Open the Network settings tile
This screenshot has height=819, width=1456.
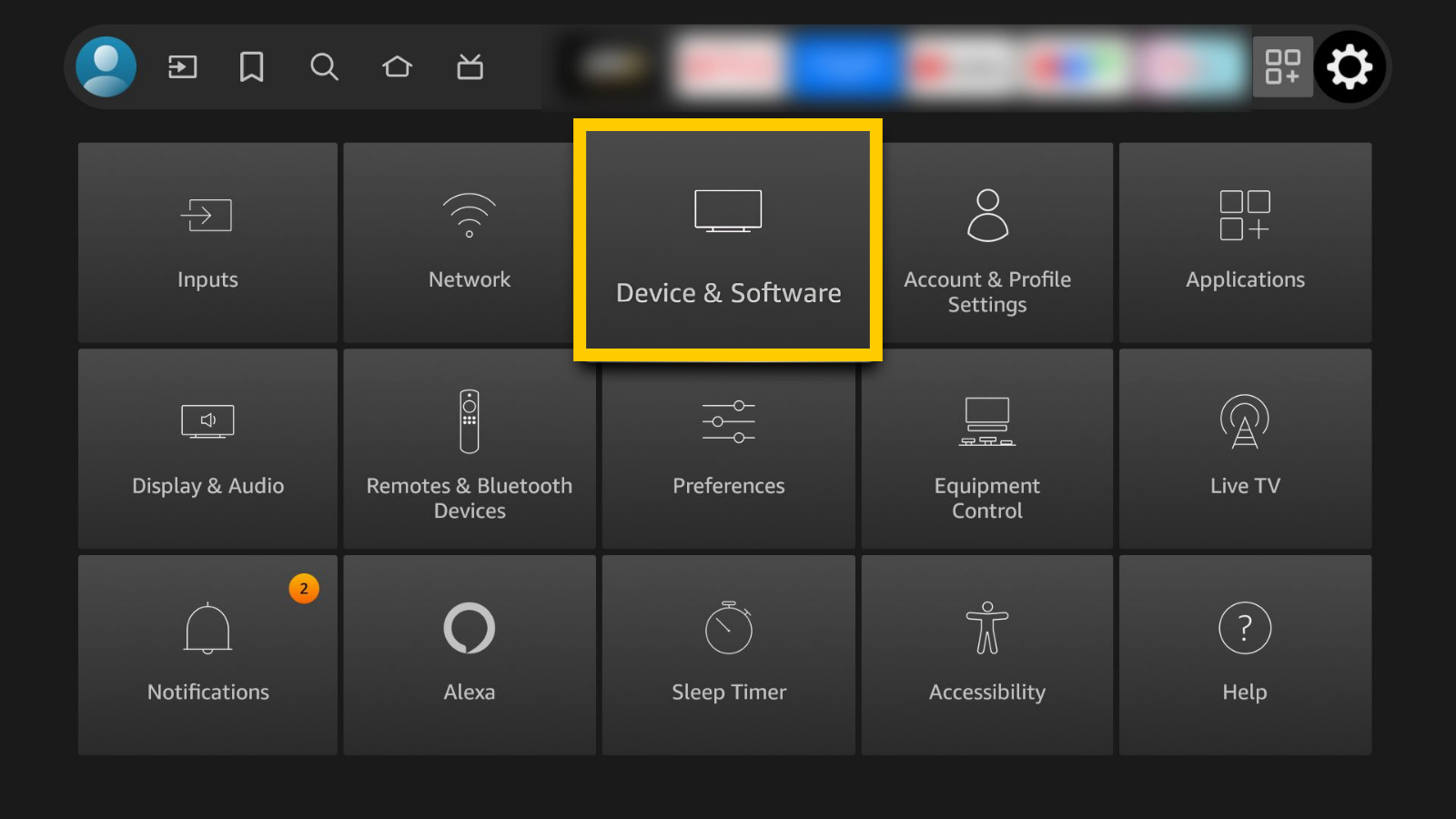[459, 242]
